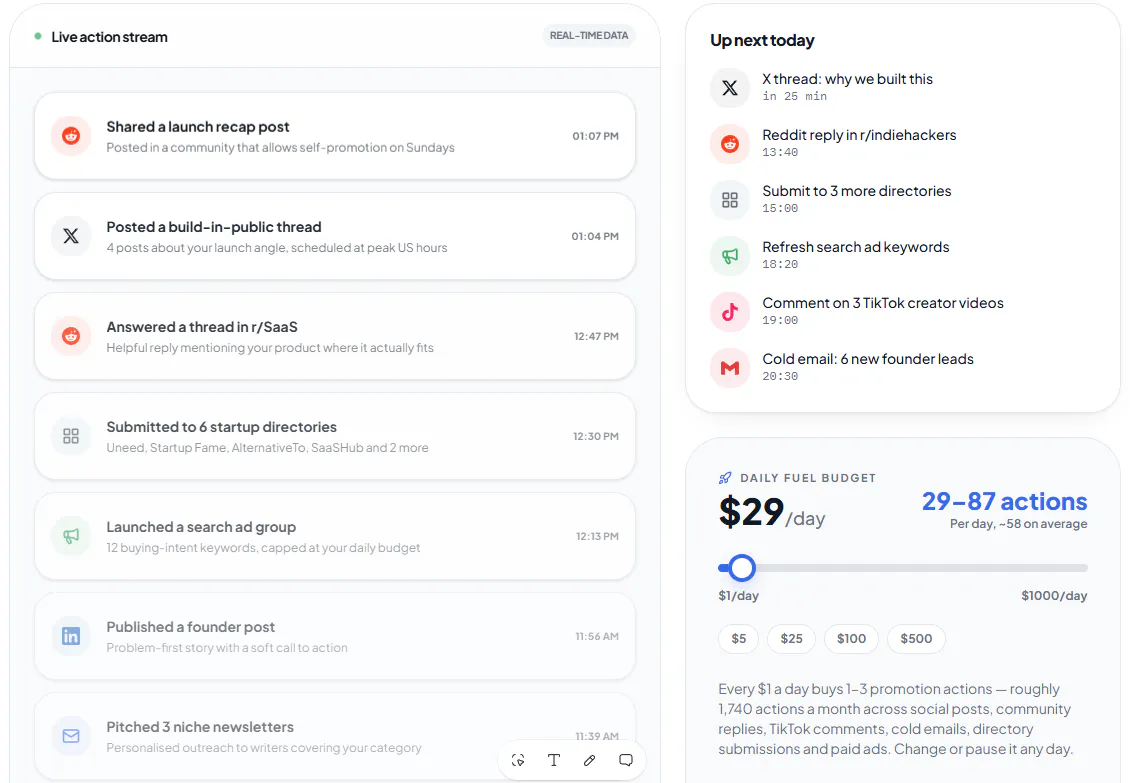Click '12 buying-intent keywords' description

(x=263, y=548)
